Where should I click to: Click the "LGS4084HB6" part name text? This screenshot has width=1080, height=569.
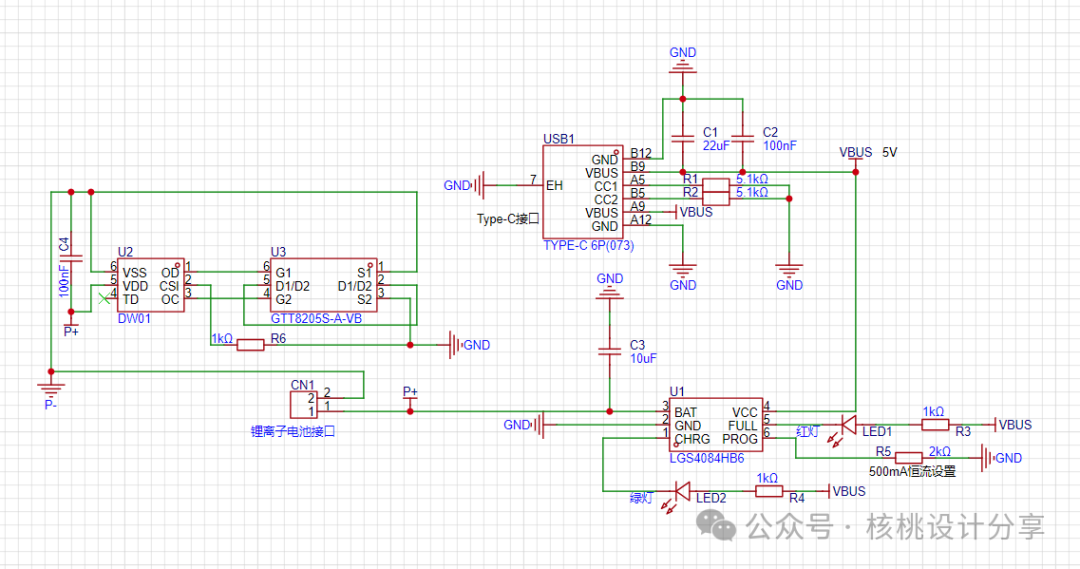(707, 458)
